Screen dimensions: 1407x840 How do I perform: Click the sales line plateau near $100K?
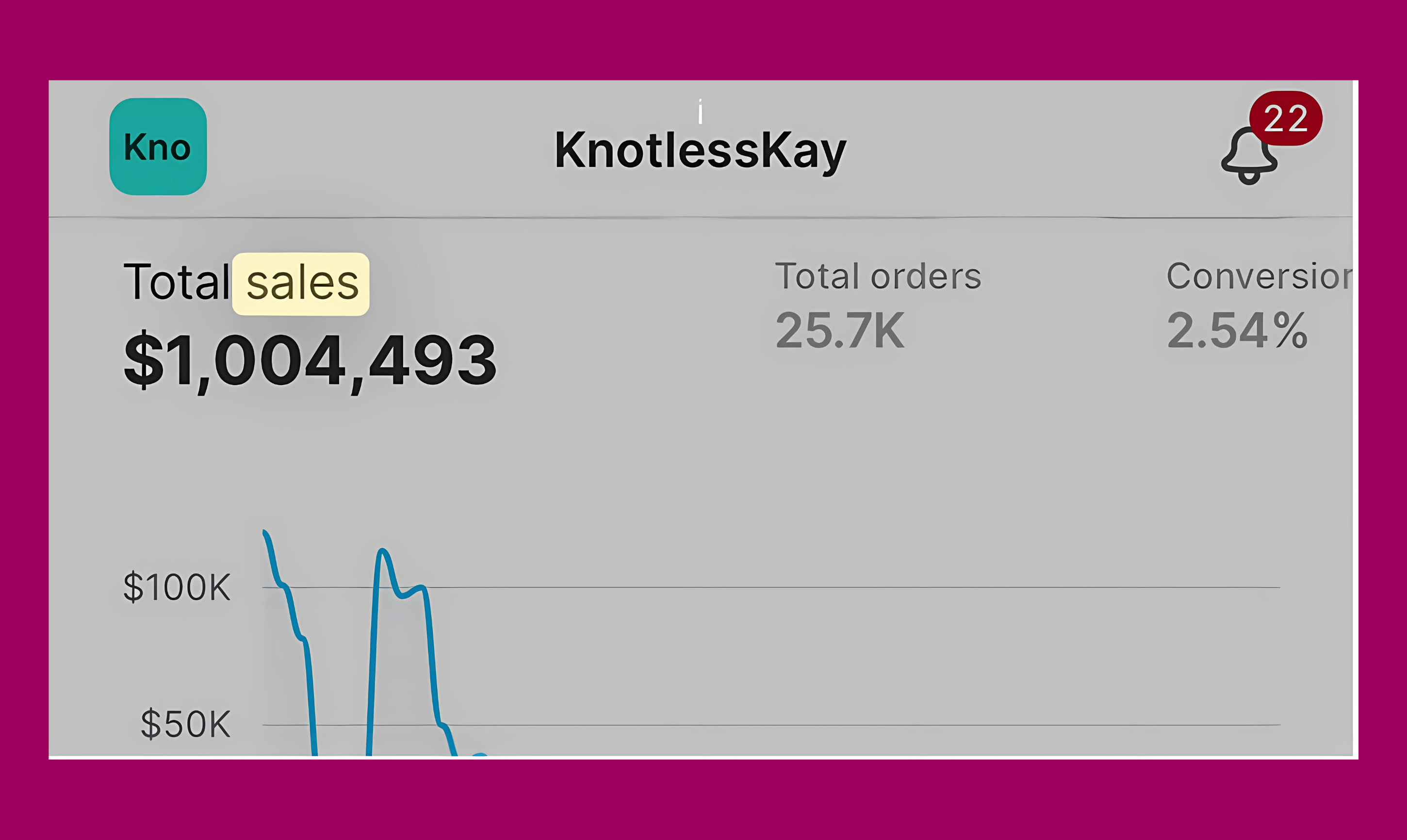(412, 591)
